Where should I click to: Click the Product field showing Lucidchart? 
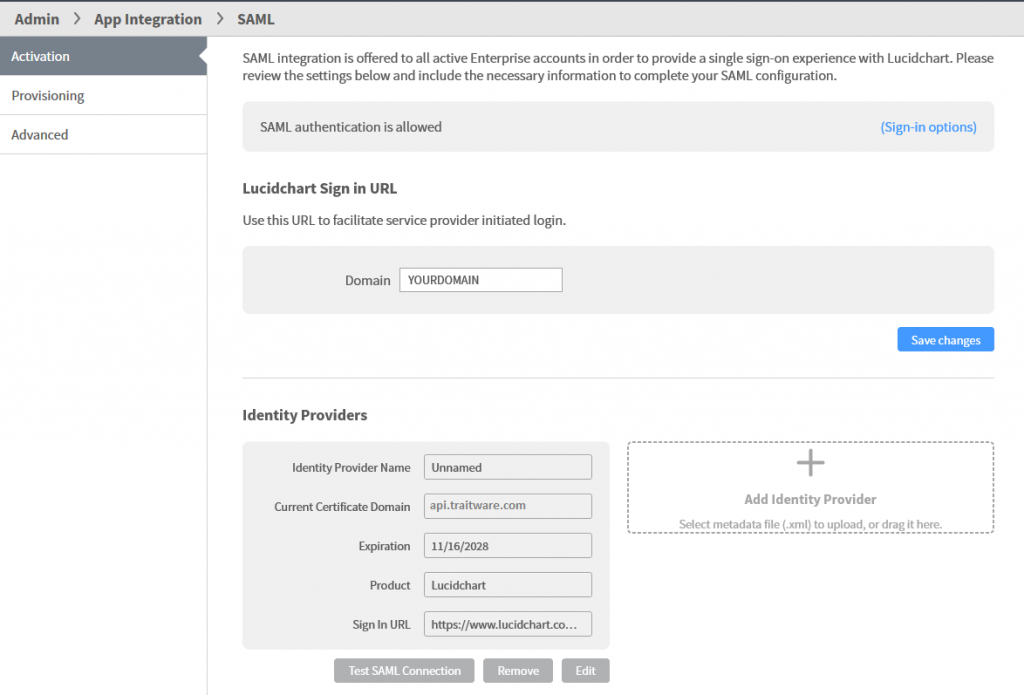507,585
